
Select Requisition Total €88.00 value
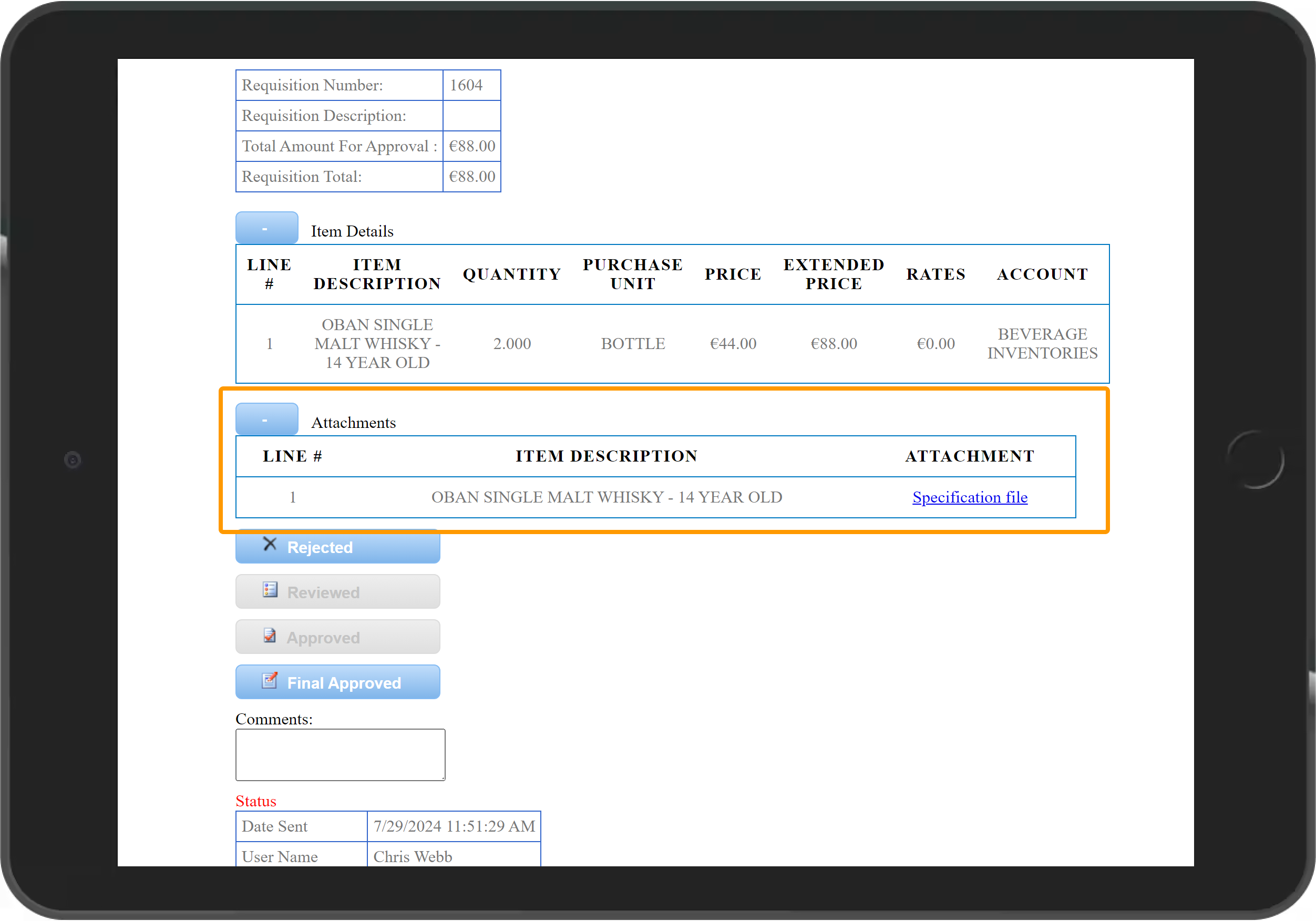[472, 177]
